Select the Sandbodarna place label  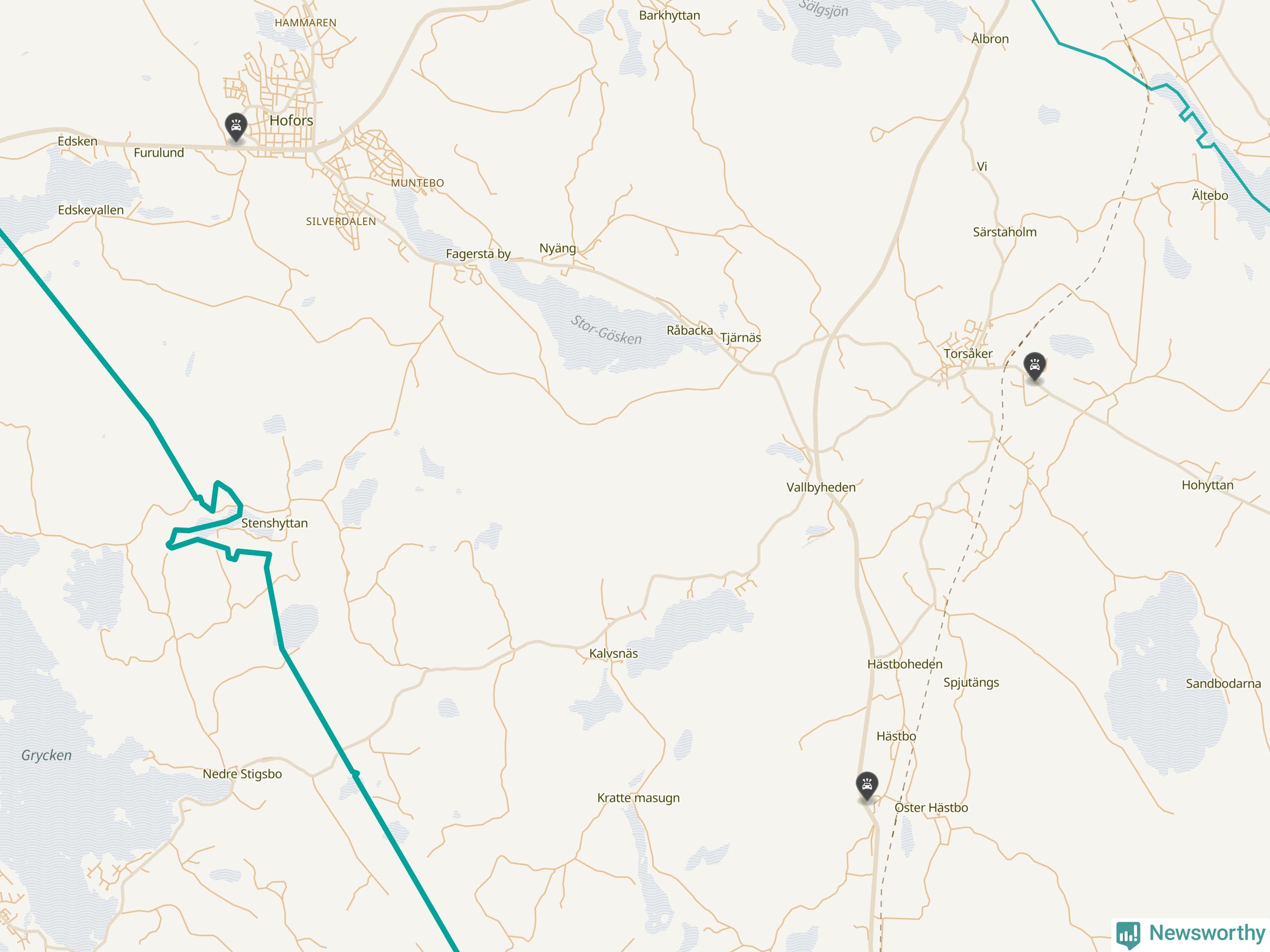tap(1223, 683)
